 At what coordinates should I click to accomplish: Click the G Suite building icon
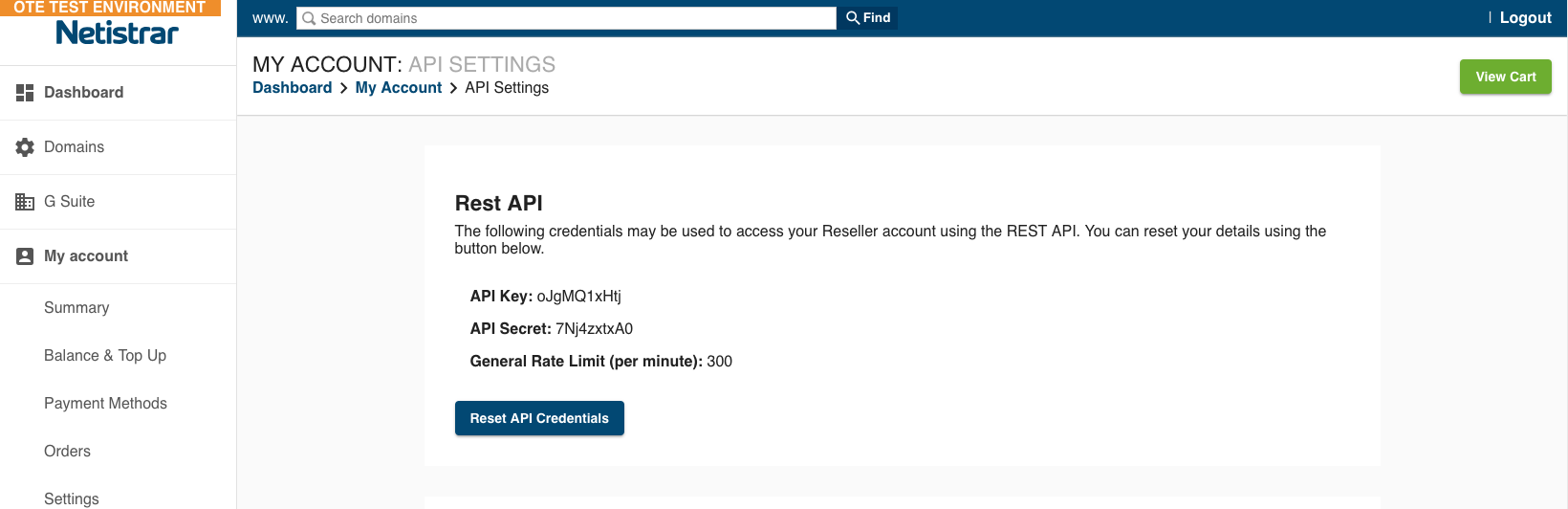tap(25, 202)
